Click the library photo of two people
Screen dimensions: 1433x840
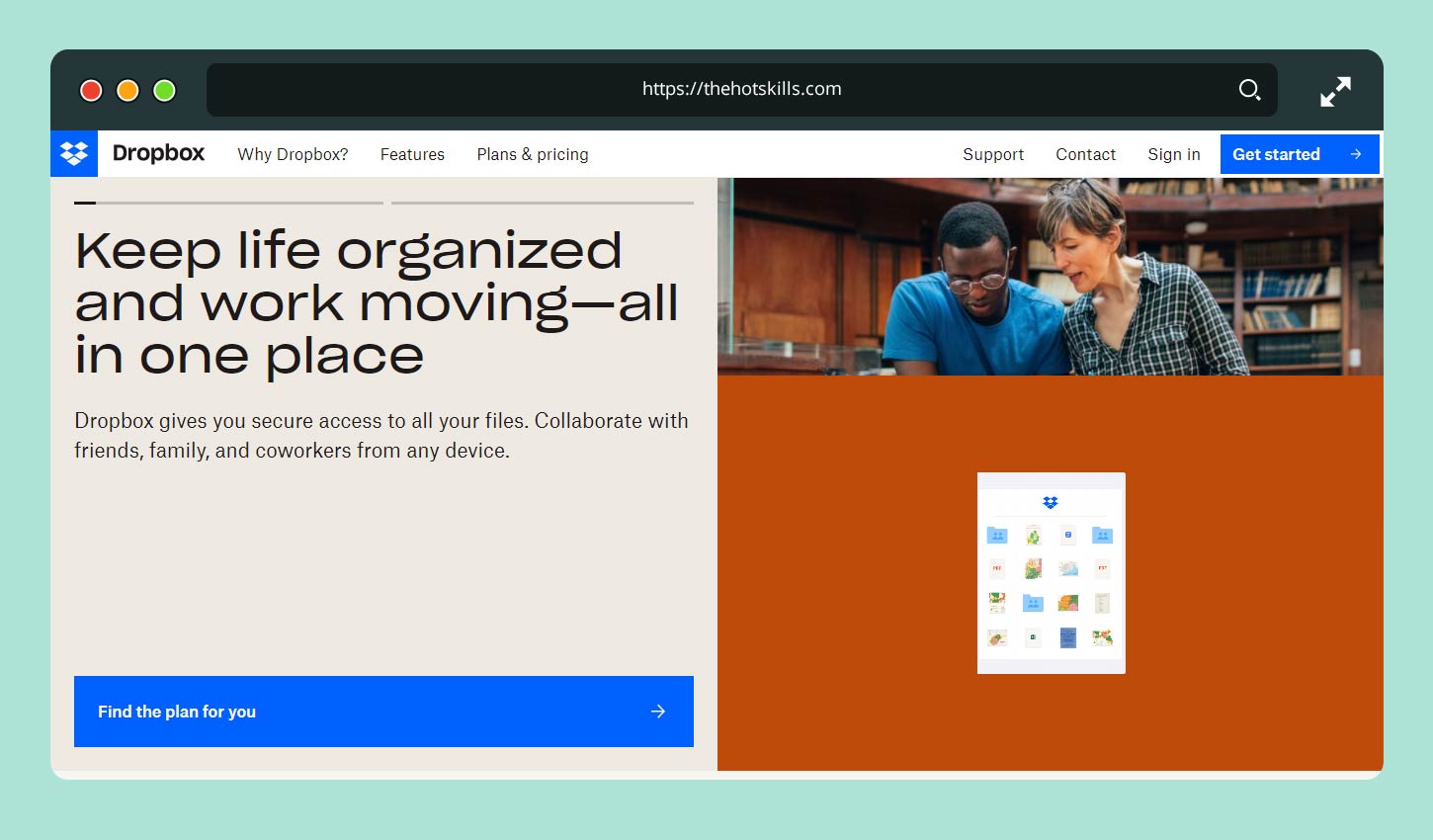1050,277
